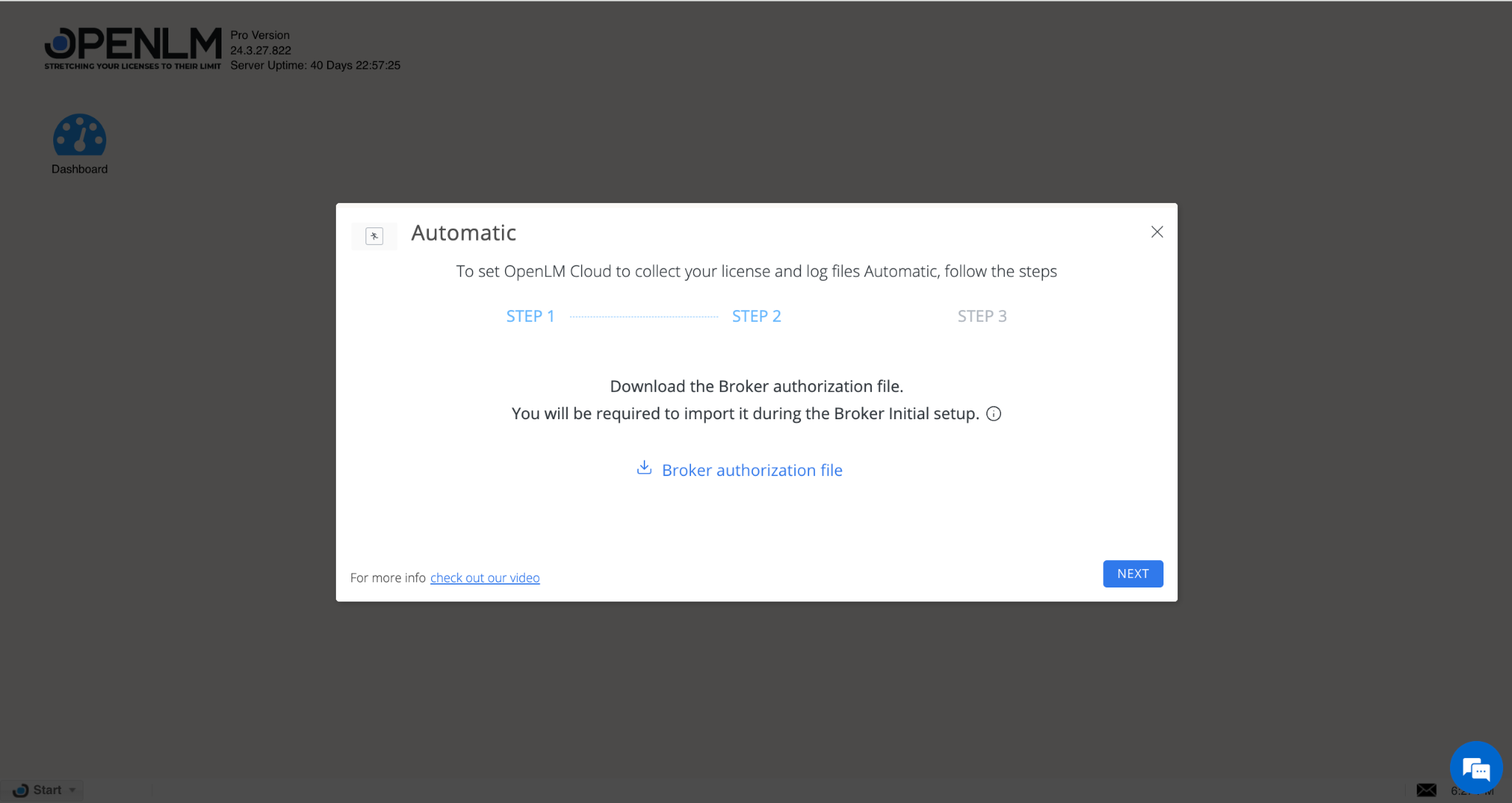Open the 'check out our video' link
Image resolution: width=1512 pixels, height=803 pixels.
[x=484, y=577]
